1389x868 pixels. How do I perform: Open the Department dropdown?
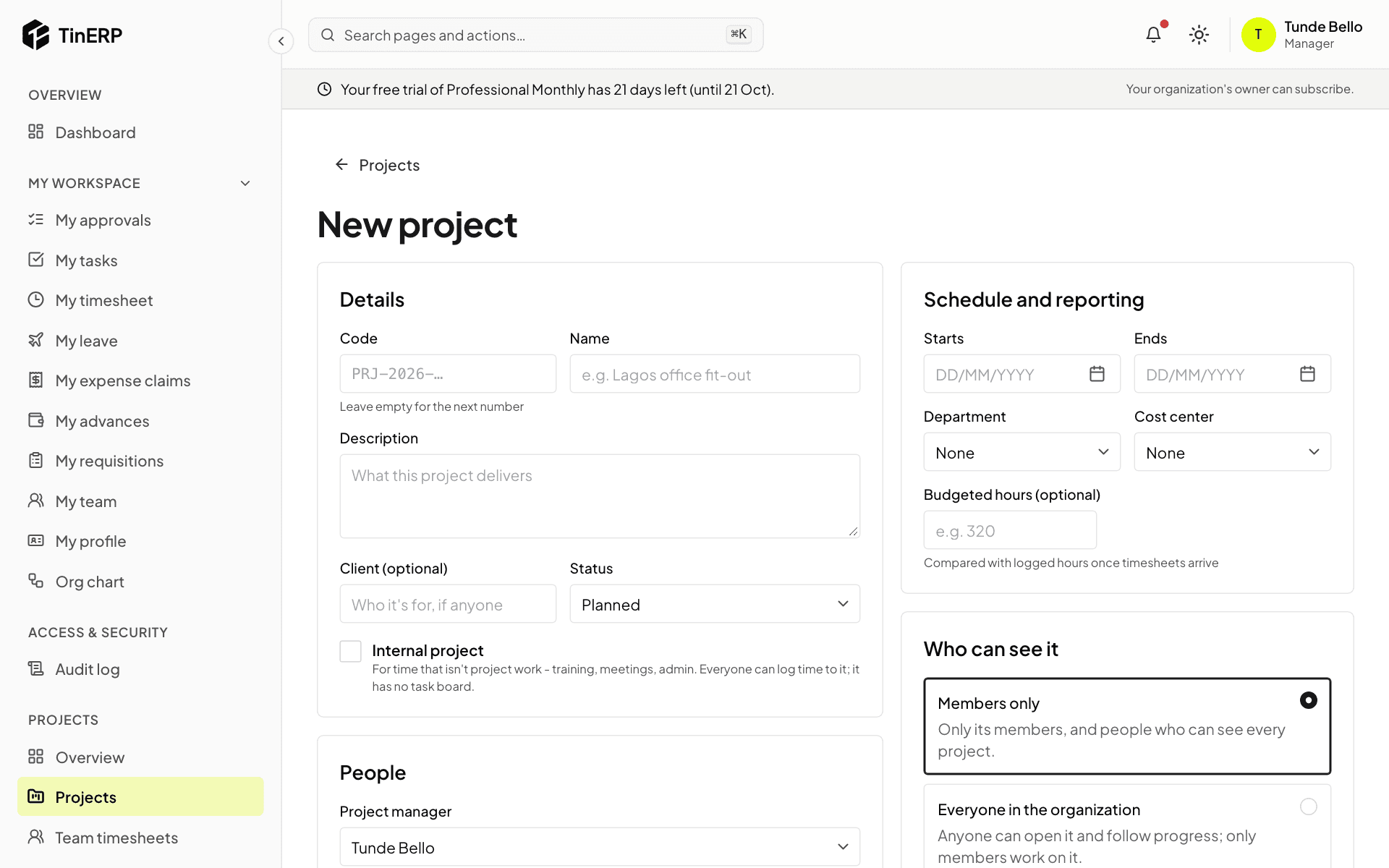[1021, 452]
